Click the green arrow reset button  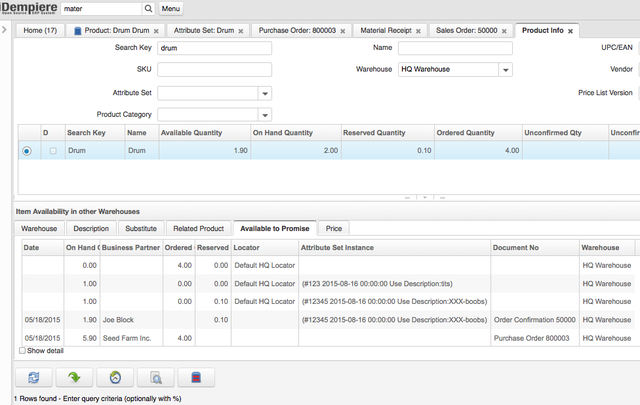pyautogui.click(x=75, y=378)
